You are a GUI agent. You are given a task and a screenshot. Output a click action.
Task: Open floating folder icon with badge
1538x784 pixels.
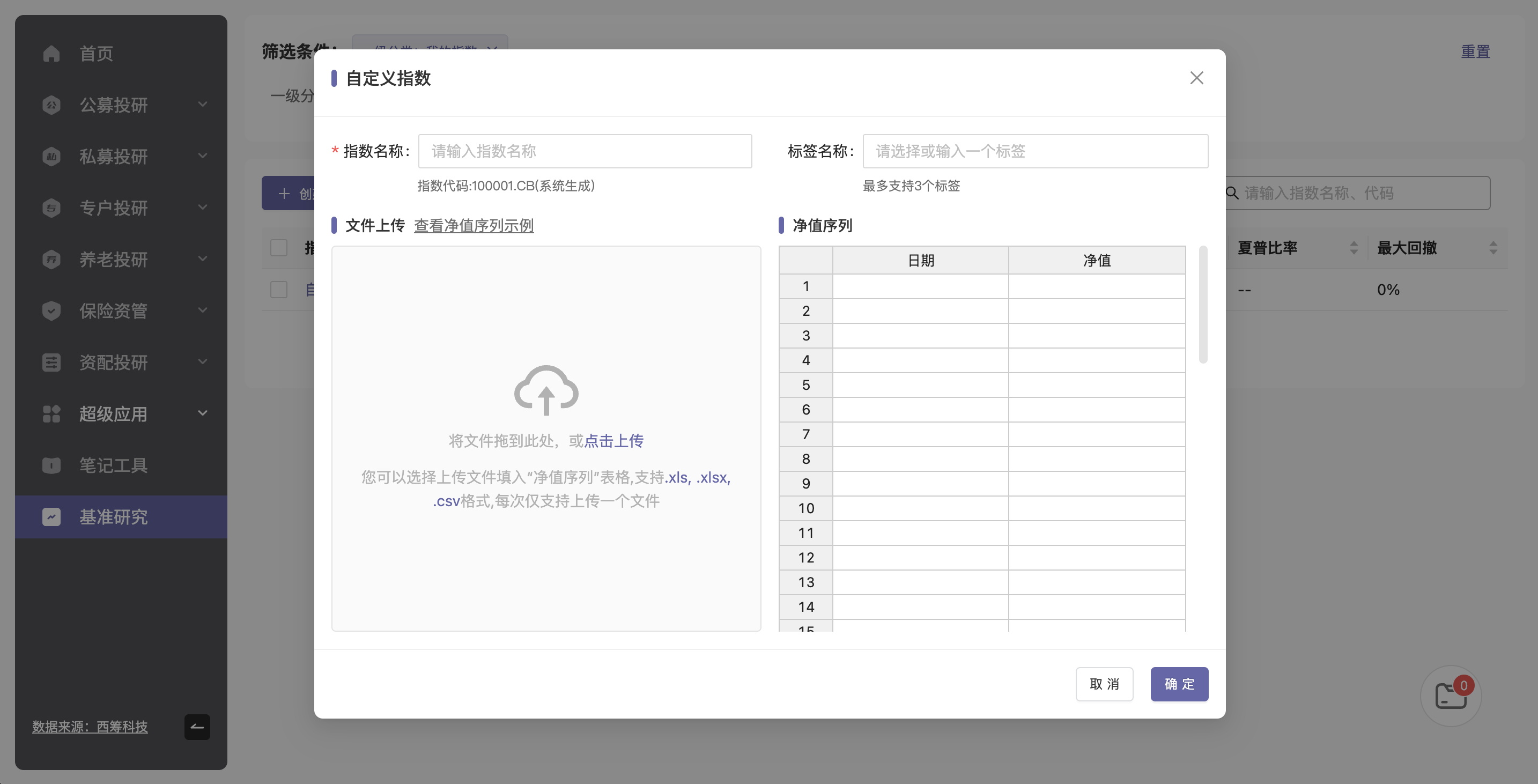click(x=1450, y=696)
